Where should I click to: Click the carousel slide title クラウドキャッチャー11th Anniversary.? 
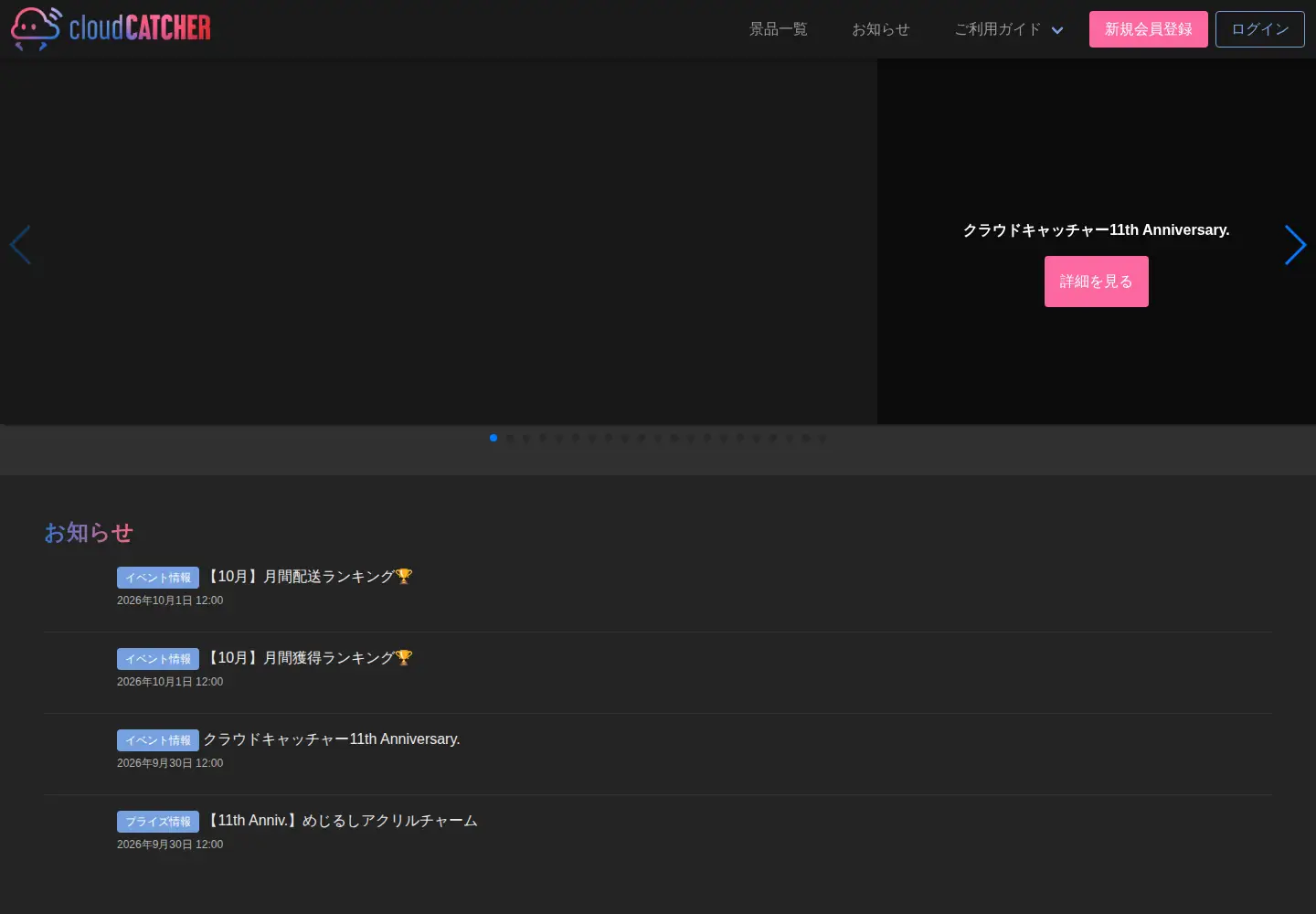click(1097, 230)
